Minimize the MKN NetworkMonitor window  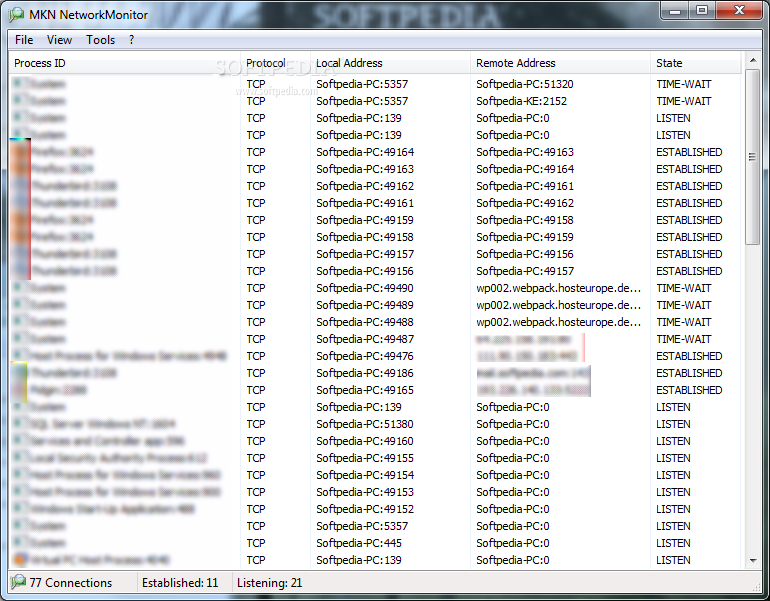click(675, 11)
